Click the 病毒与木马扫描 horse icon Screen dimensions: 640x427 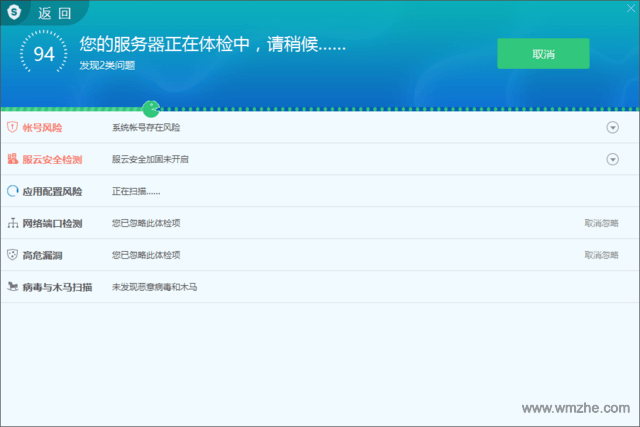coord(13,287)
